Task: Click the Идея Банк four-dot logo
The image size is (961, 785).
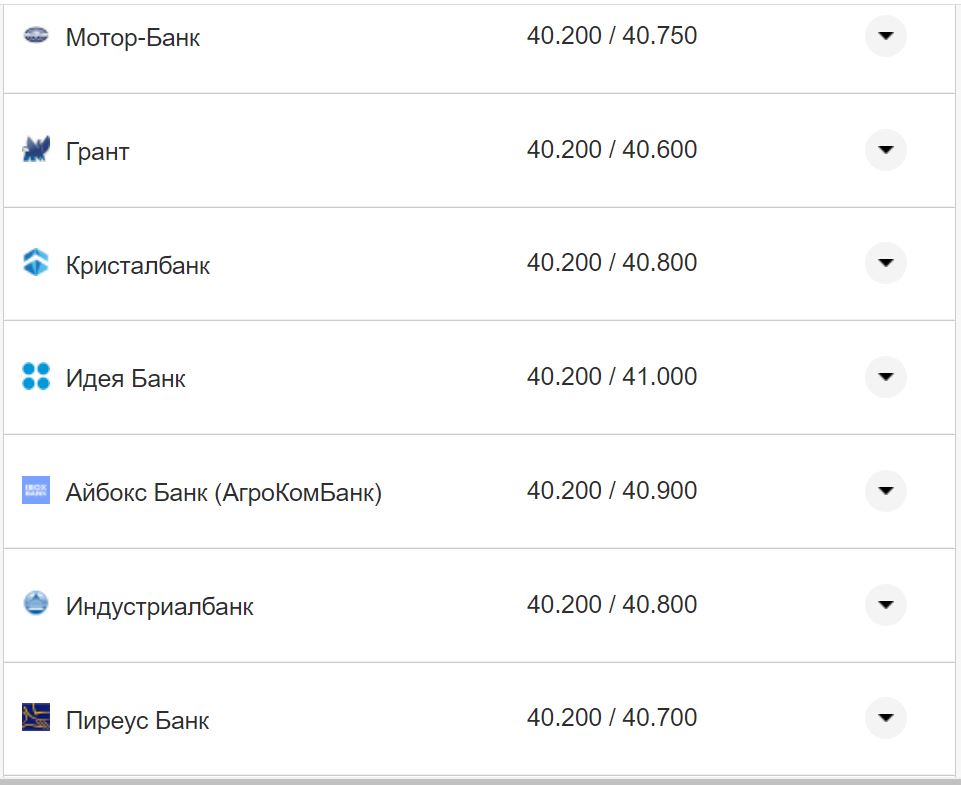Action: (x=35, y=377)
